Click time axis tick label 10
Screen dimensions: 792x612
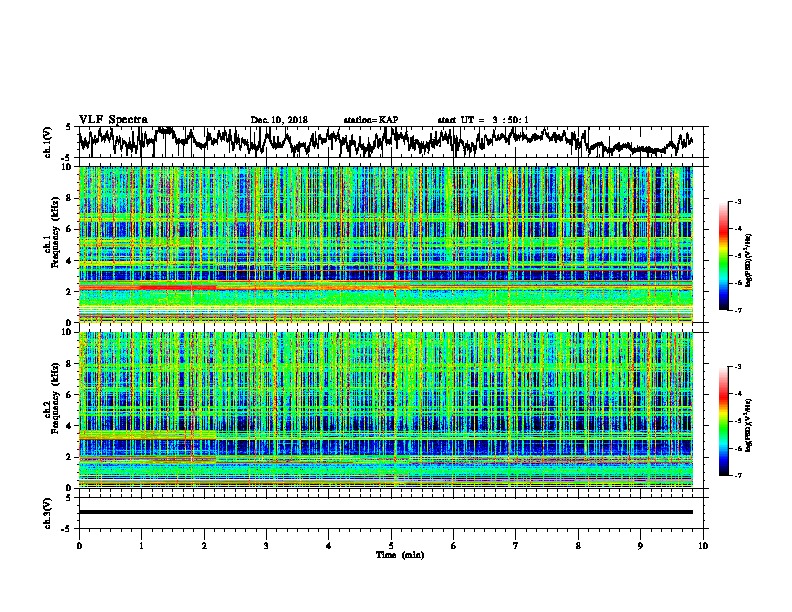tap(703, 545)
